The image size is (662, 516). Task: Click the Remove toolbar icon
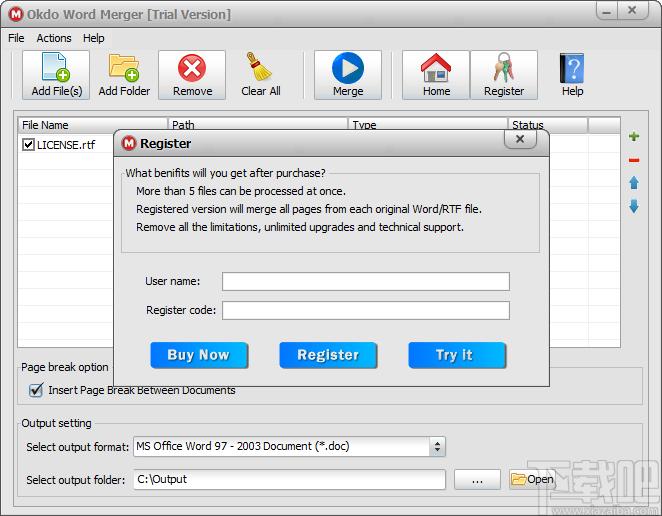(192, 75)
